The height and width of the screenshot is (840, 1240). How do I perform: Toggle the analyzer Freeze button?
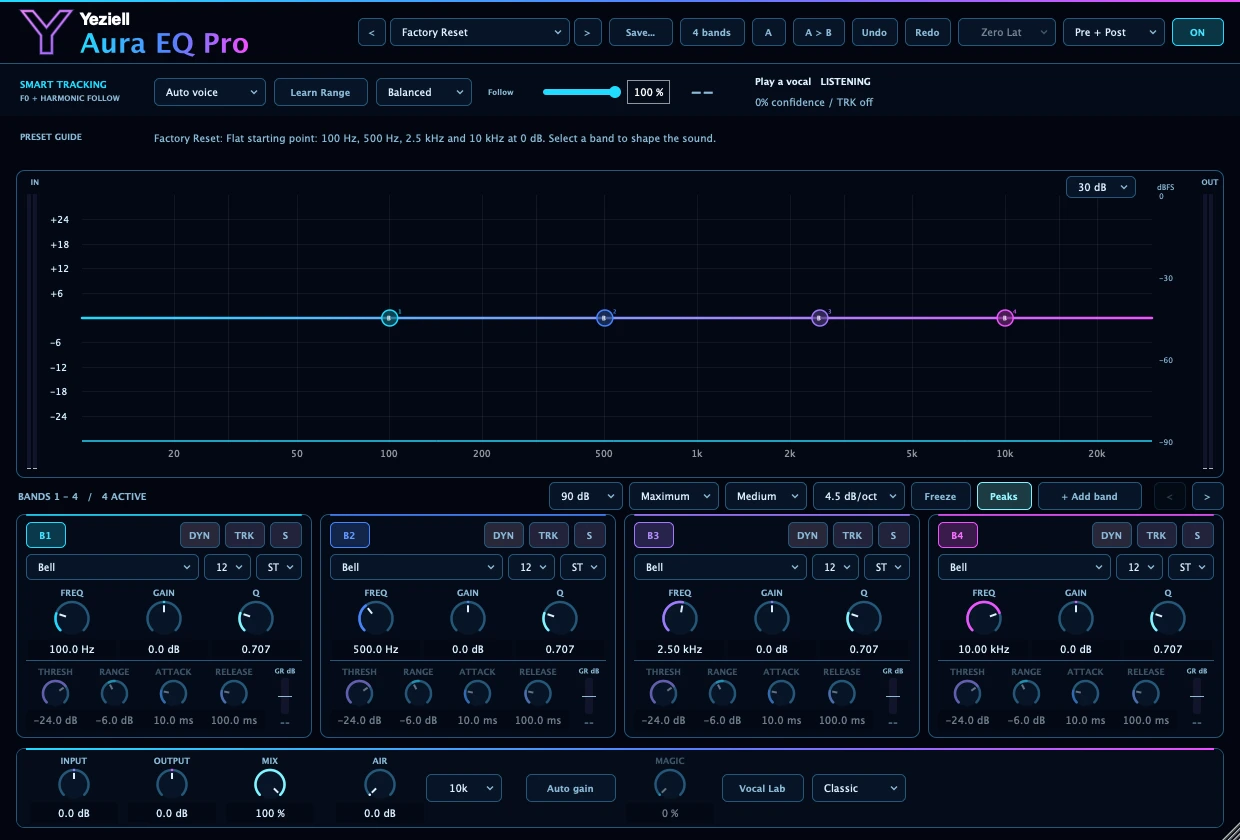pyautogui.click(x=940, y=496)
